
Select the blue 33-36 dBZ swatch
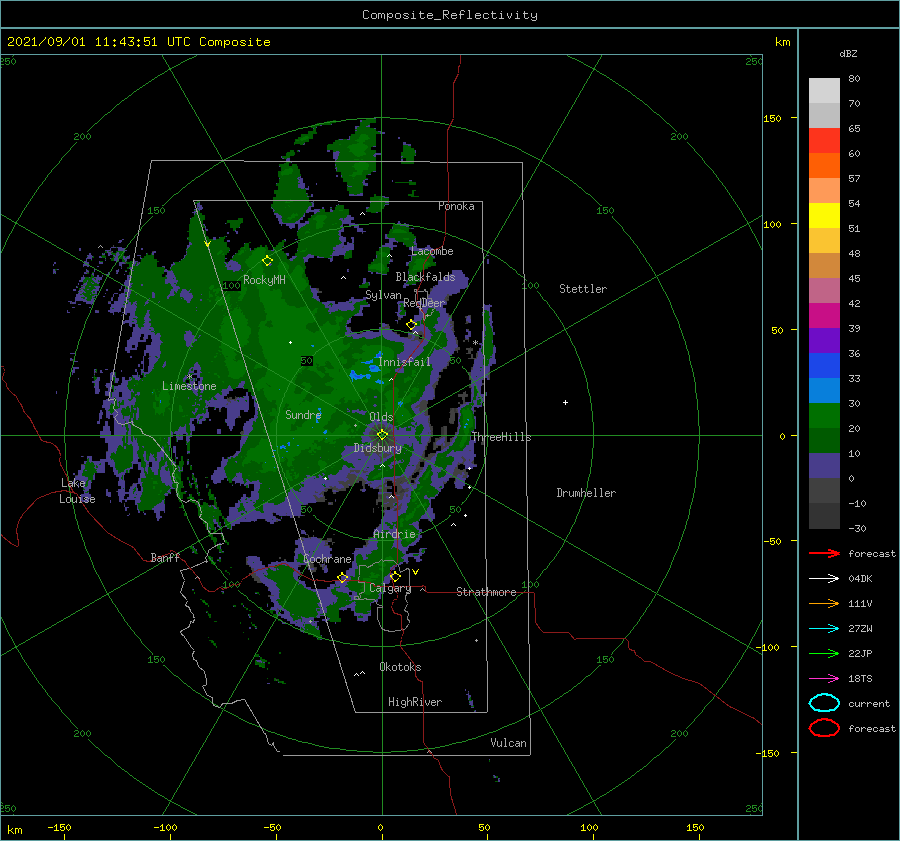click(x=824, y=366)
